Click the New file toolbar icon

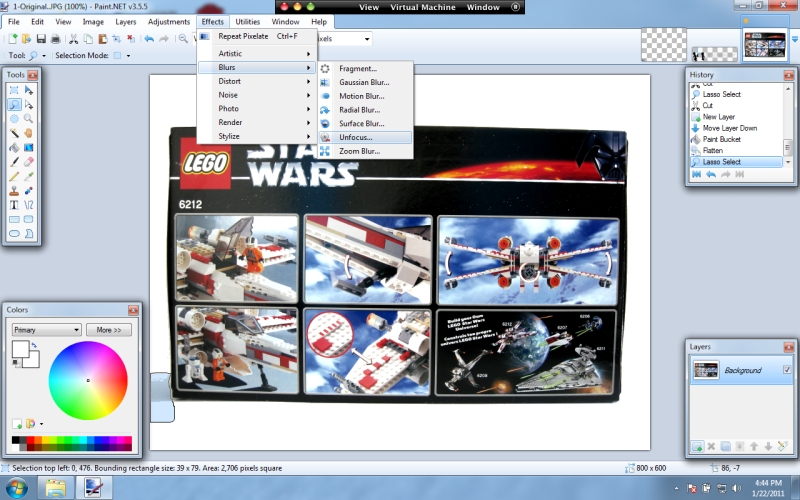point(13,39)
